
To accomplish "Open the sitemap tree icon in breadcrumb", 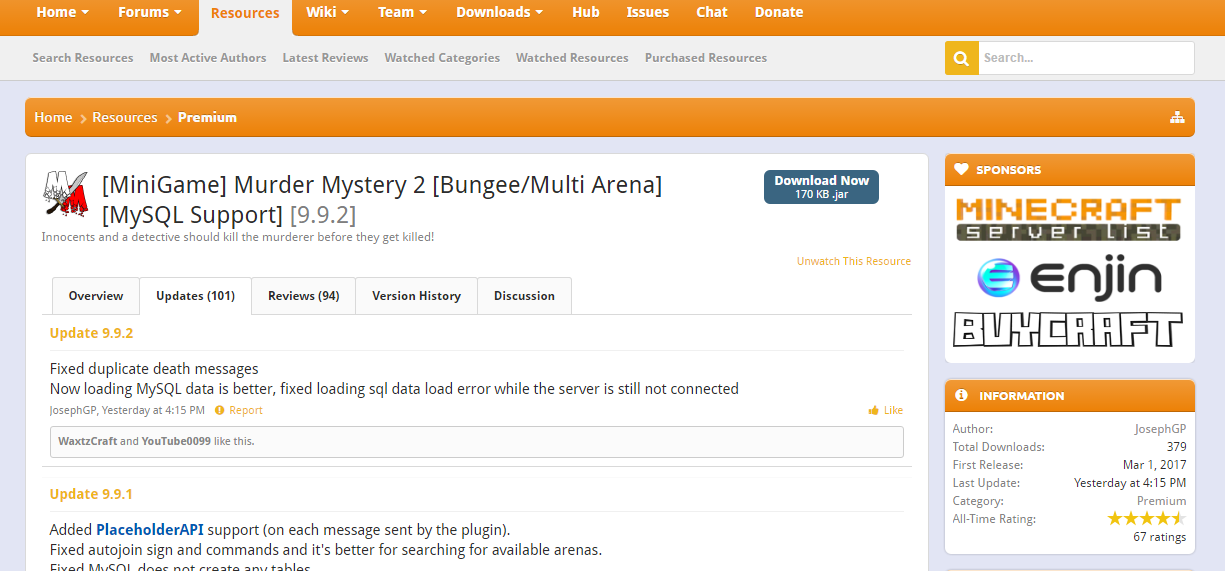I will pyautogui.click(x=1177, y=118).
